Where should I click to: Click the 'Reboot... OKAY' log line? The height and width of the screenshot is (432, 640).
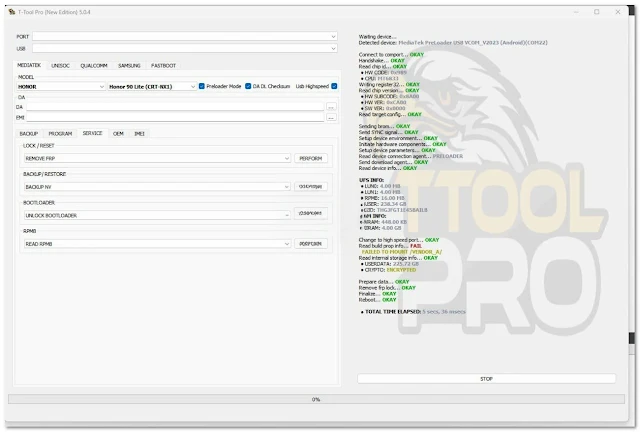pos(378,300)
